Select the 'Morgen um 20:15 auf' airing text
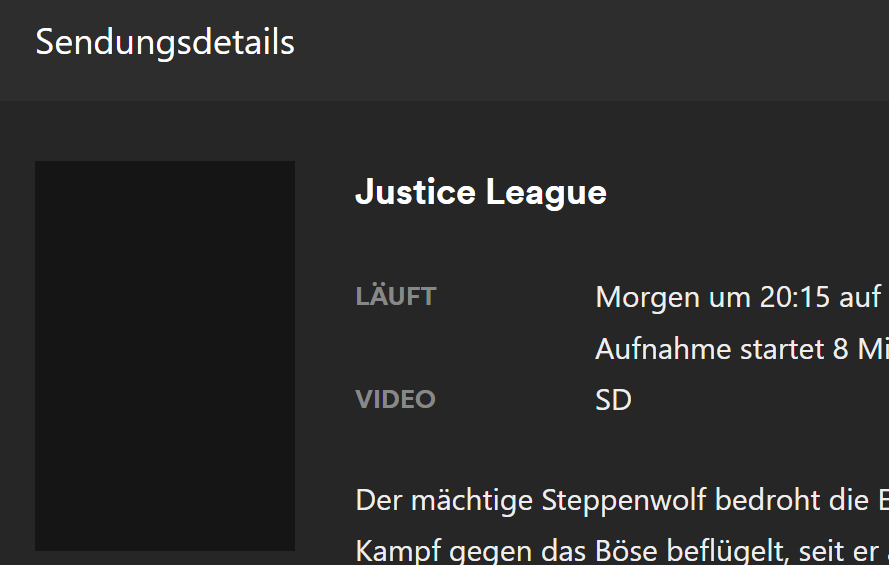Image resolution: width=889 pixels, height=565 pixels. [x=738, y=298]
